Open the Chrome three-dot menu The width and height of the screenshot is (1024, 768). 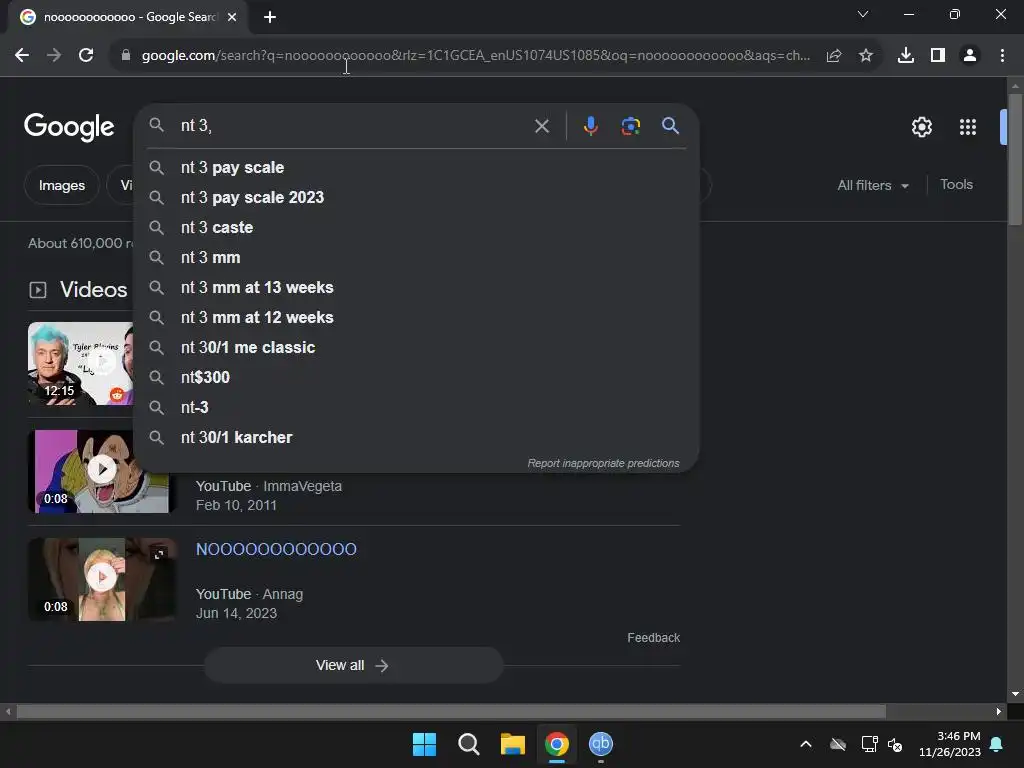click(x=1002, y=56)
